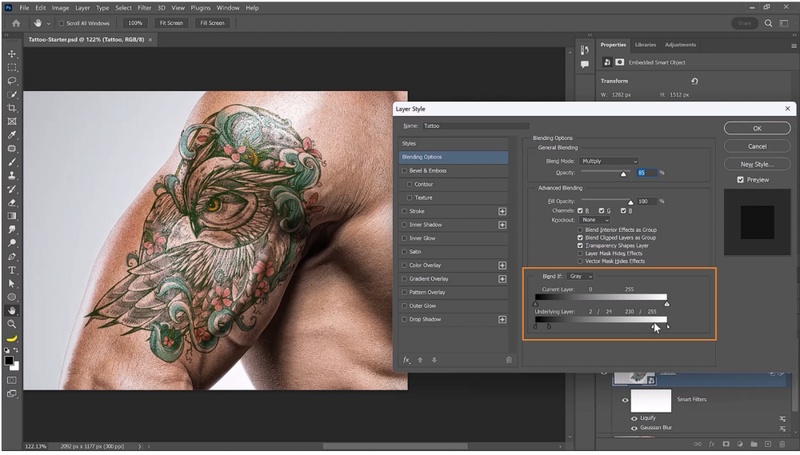Select the Zoom tool in toolbar
The width and height of the screenshot is (800, 455).
[x=12, y=324]
